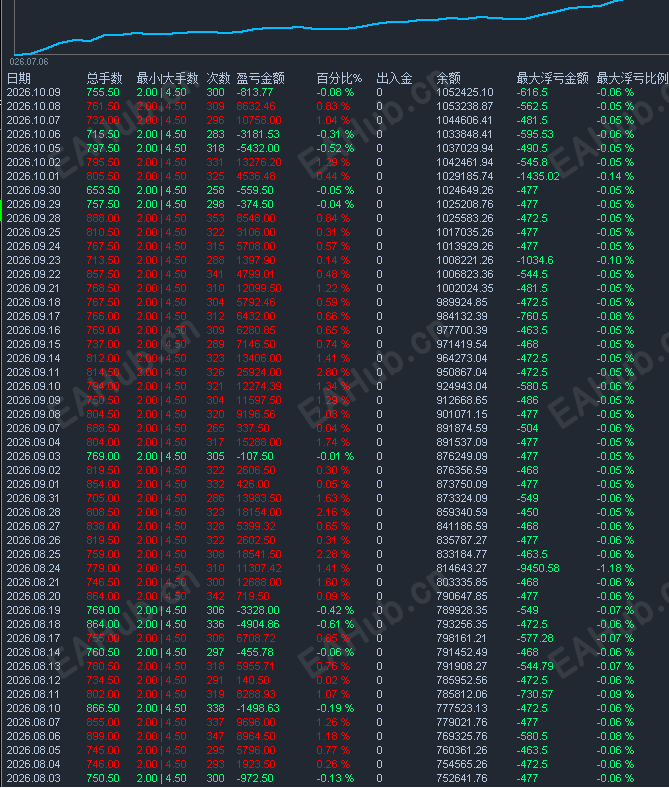Click profit 11597.50 on 2026.09.09

(259, 401)
